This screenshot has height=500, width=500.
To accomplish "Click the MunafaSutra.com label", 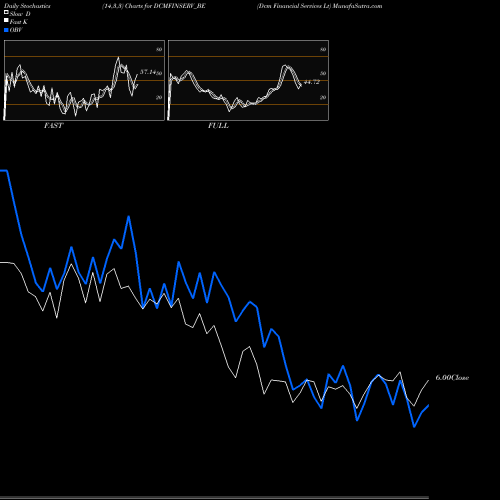I will pyautogui.click(x=357, y=6).
